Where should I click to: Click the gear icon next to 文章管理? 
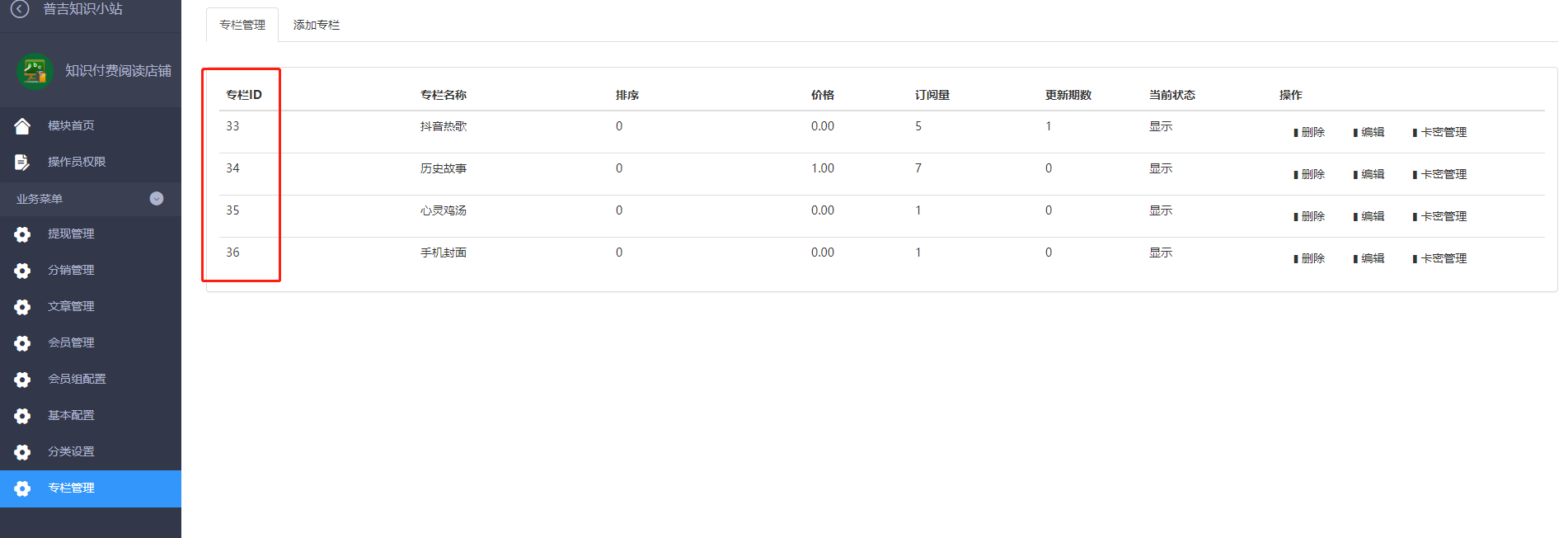pos(22,307)
